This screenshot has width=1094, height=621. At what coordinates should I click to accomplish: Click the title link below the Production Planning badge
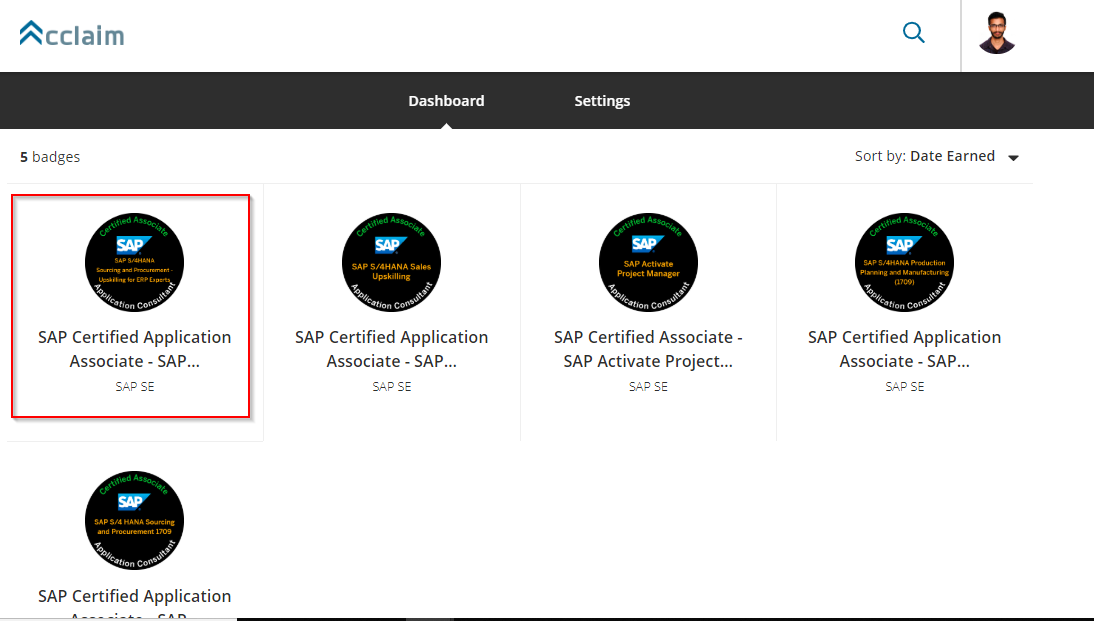point(904,349)
